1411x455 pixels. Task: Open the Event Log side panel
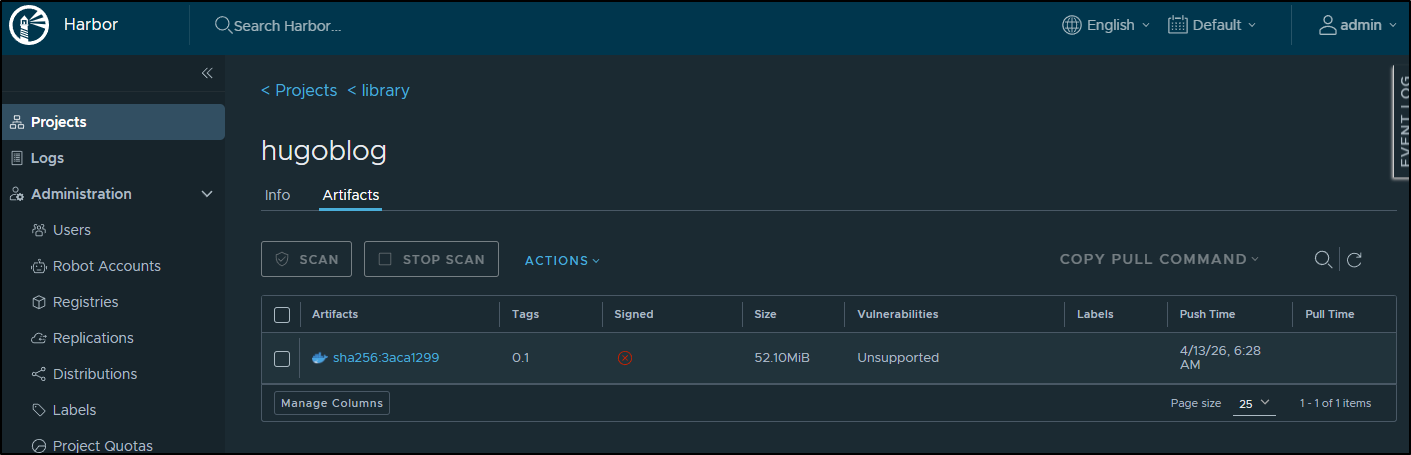tap(1401, 120)
